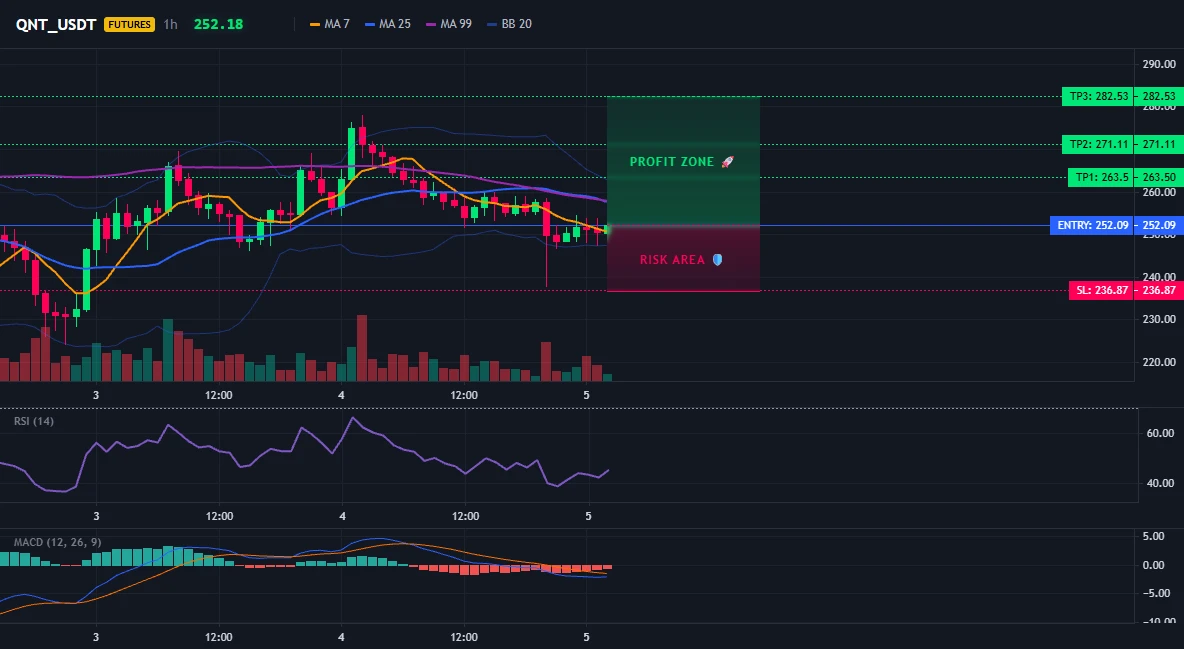The height and width of the screenshot is (649, 1184).
Task: Click the QNT_USDT symbol name
Action: click(x=56, y=24)
